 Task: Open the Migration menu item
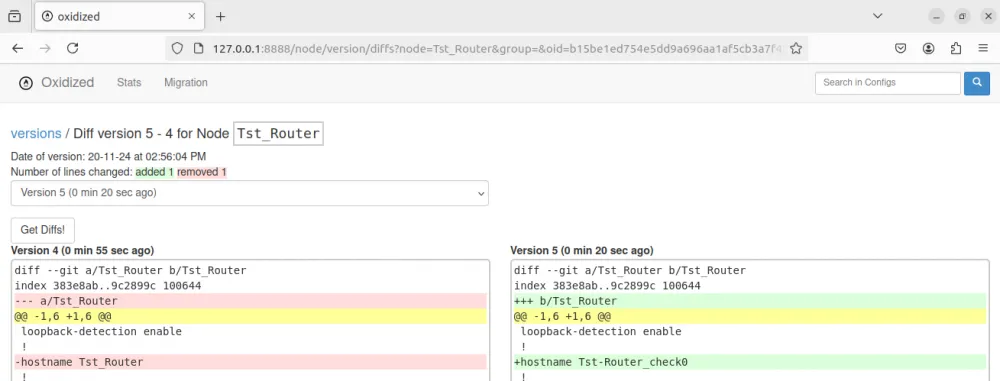(x=186, y=82)
